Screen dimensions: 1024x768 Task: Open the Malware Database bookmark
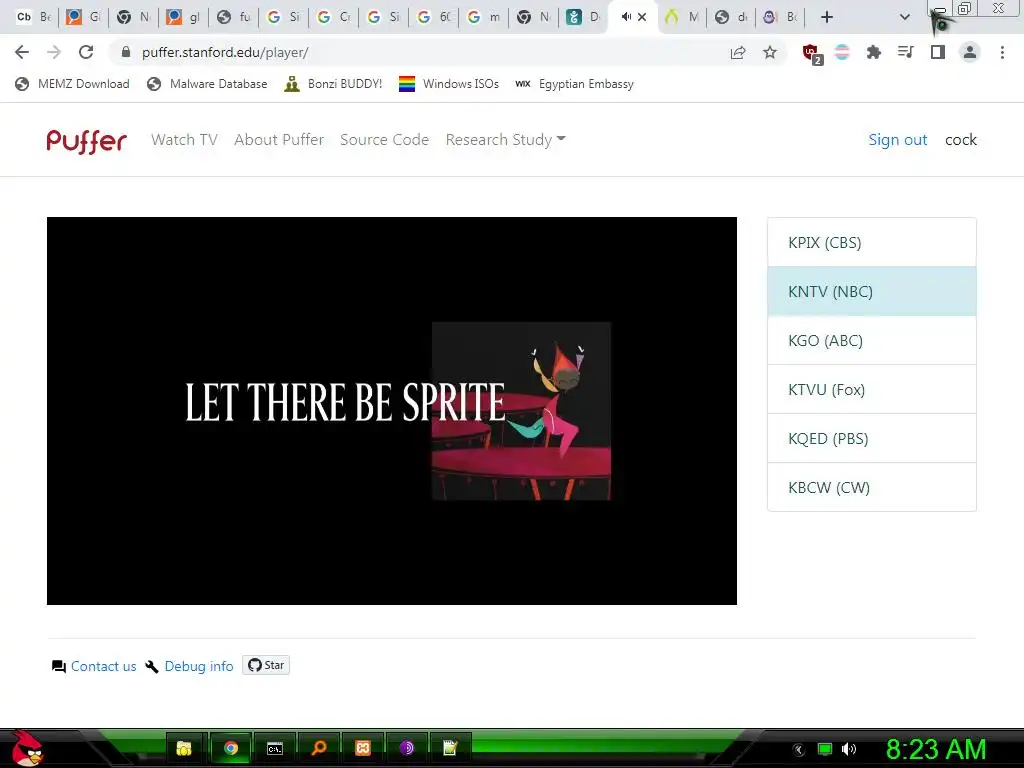tap(208, 84)
